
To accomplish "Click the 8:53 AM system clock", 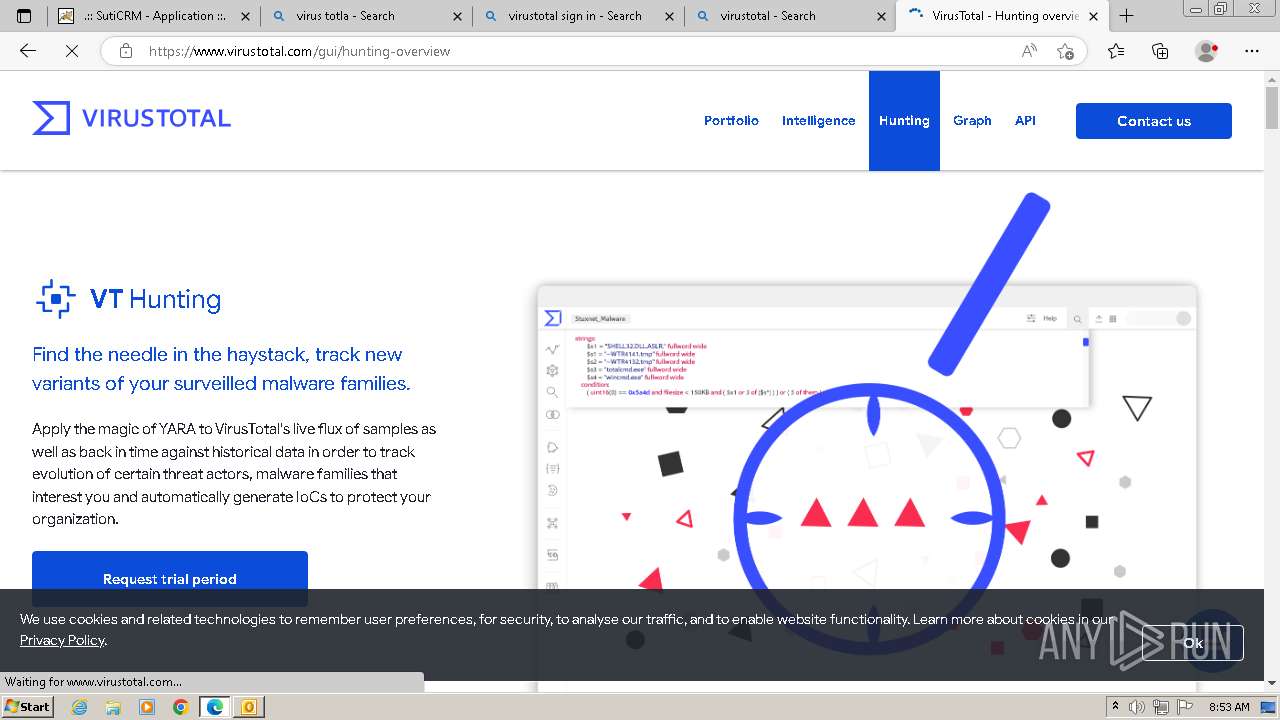I will pos(1229,707).
